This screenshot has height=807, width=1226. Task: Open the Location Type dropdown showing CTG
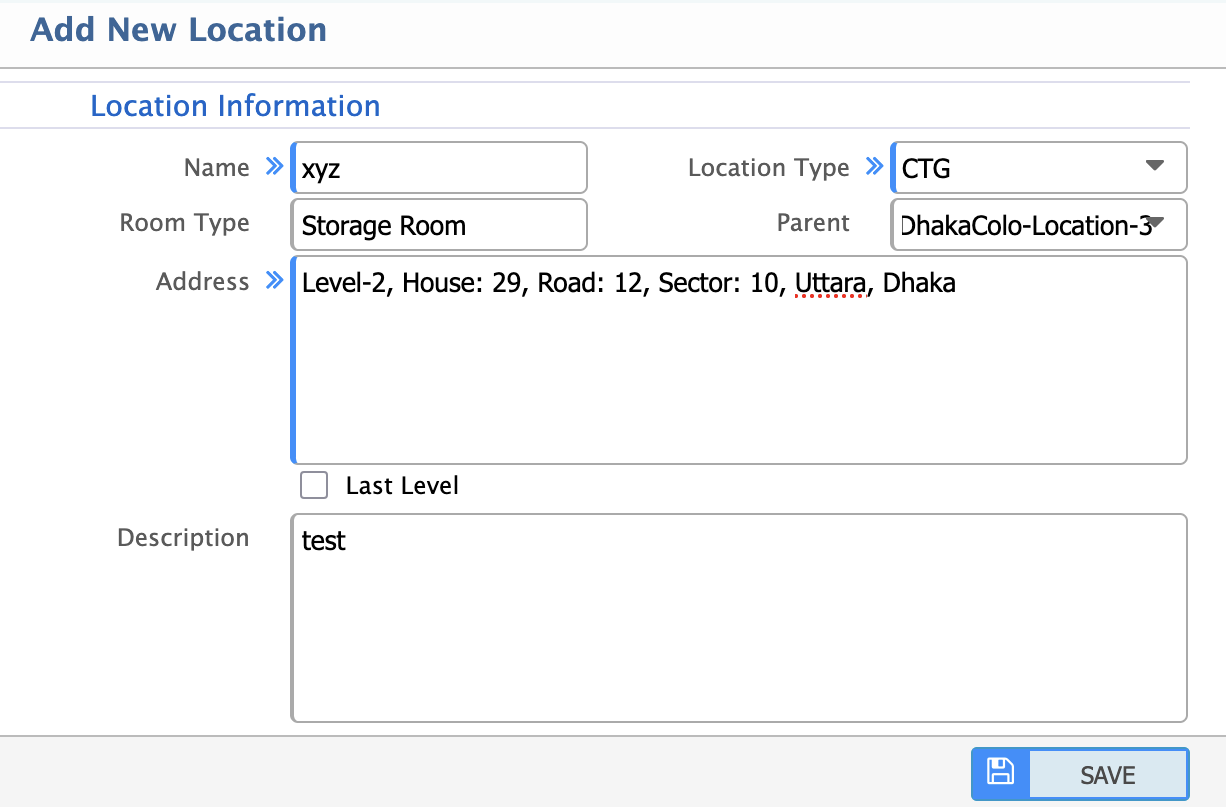(x=1020, y=168)
